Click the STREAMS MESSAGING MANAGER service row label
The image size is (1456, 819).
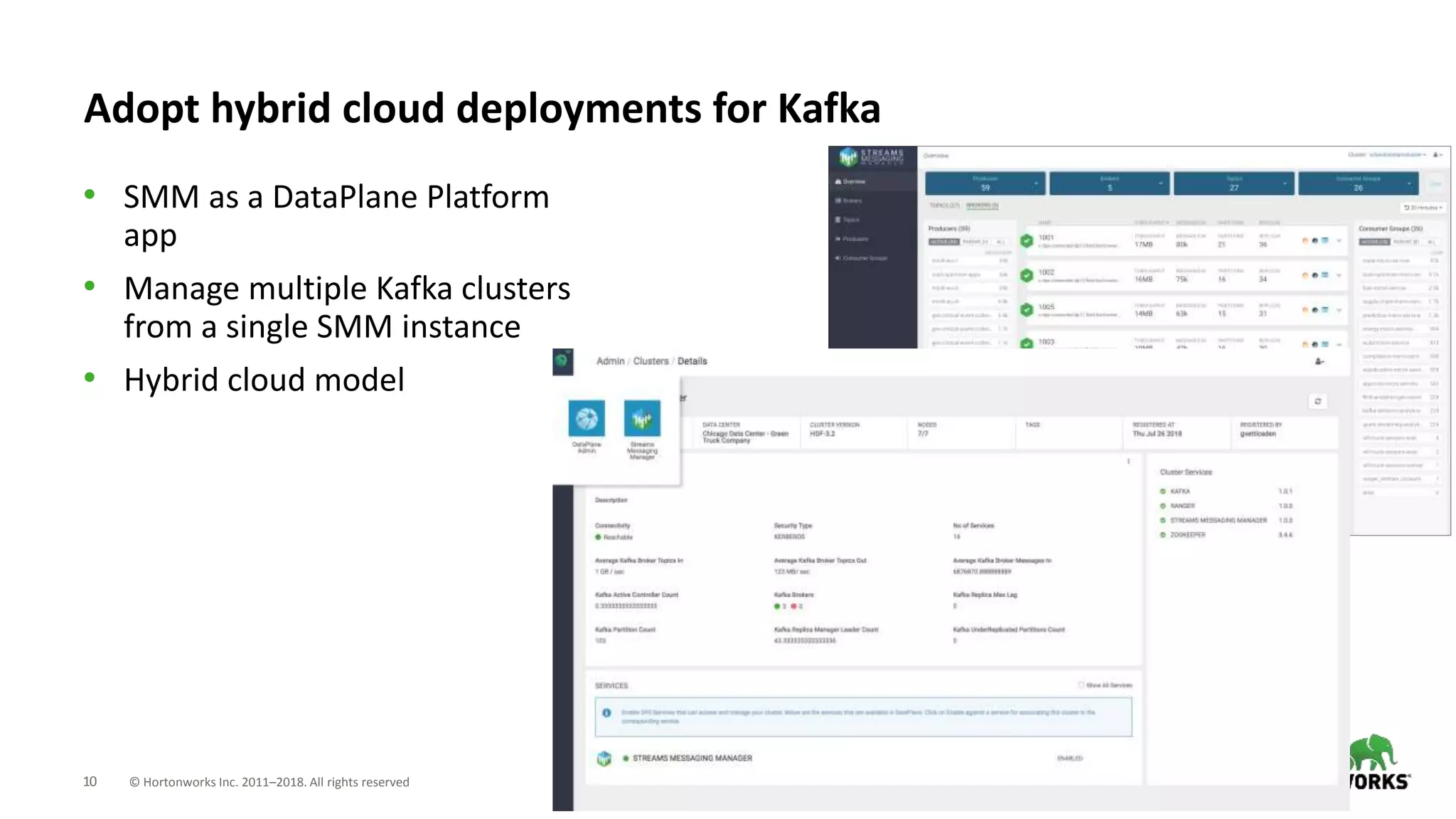pyautogui.click(x=692, y=759)
